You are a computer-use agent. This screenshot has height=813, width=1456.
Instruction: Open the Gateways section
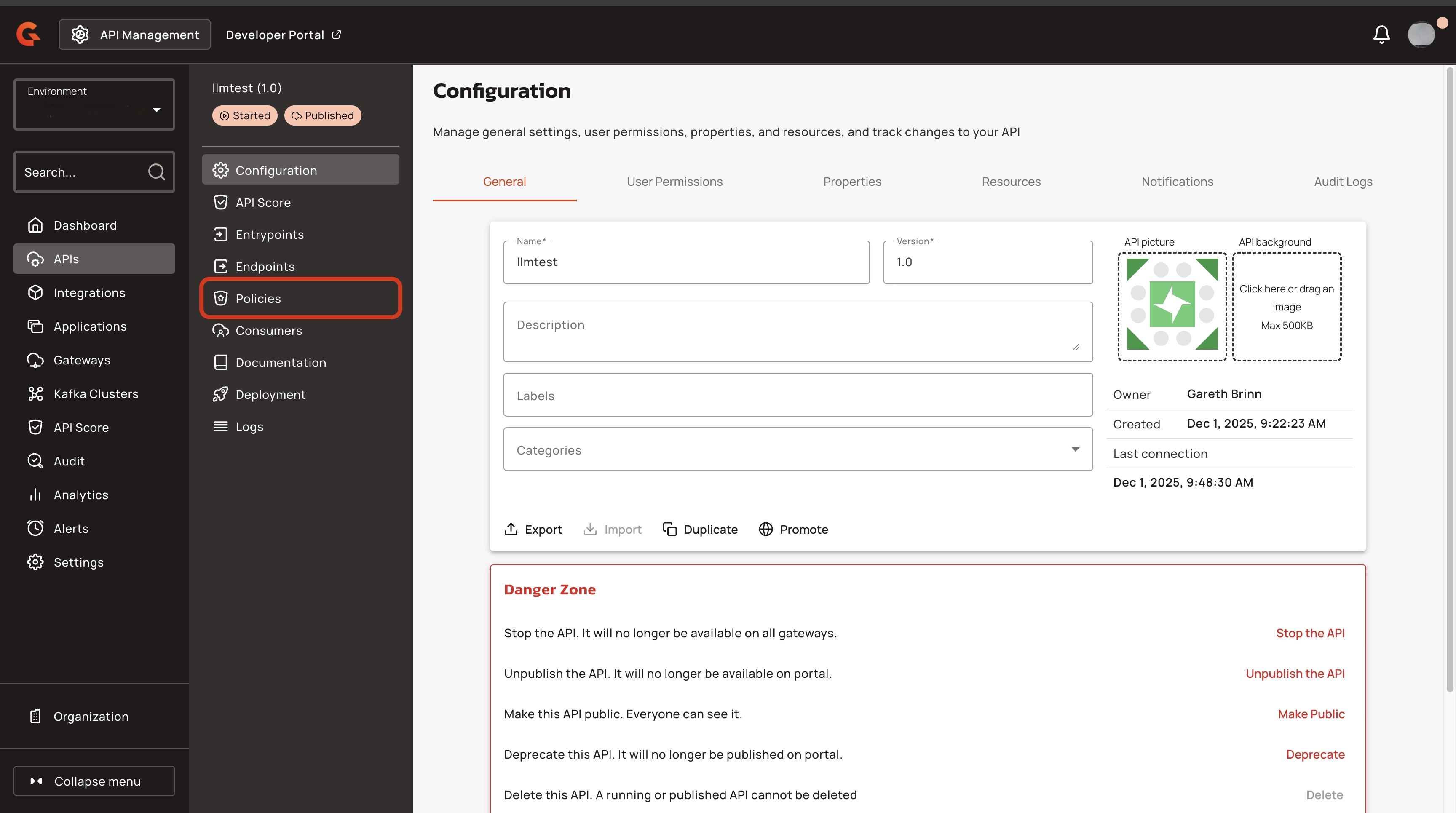tap(81, 360)
